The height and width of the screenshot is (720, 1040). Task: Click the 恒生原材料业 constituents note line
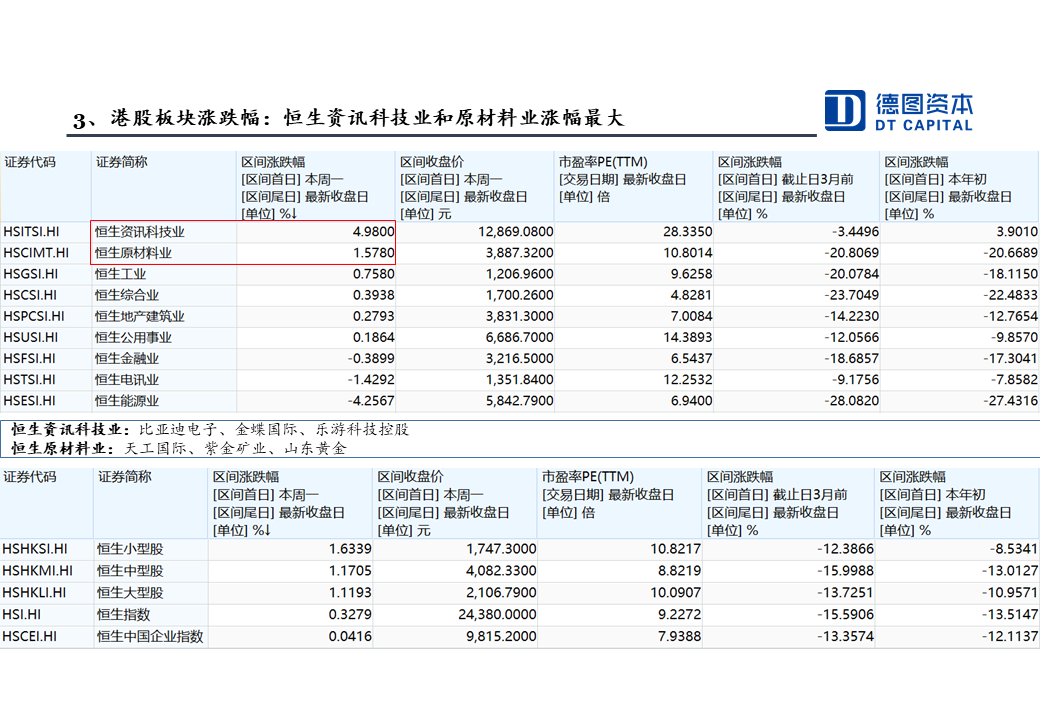179,449
